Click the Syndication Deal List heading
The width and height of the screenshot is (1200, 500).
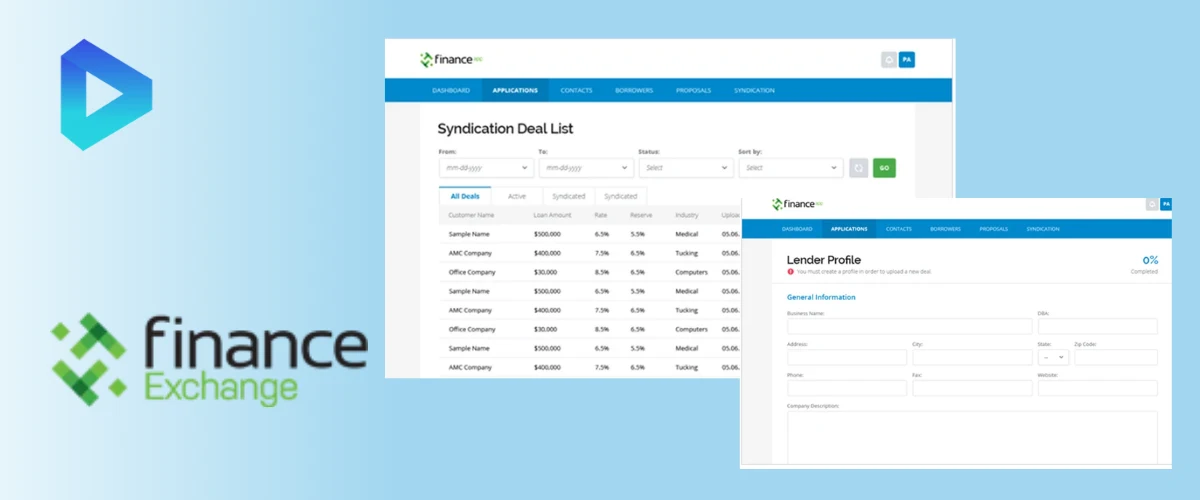coord(506,129)
